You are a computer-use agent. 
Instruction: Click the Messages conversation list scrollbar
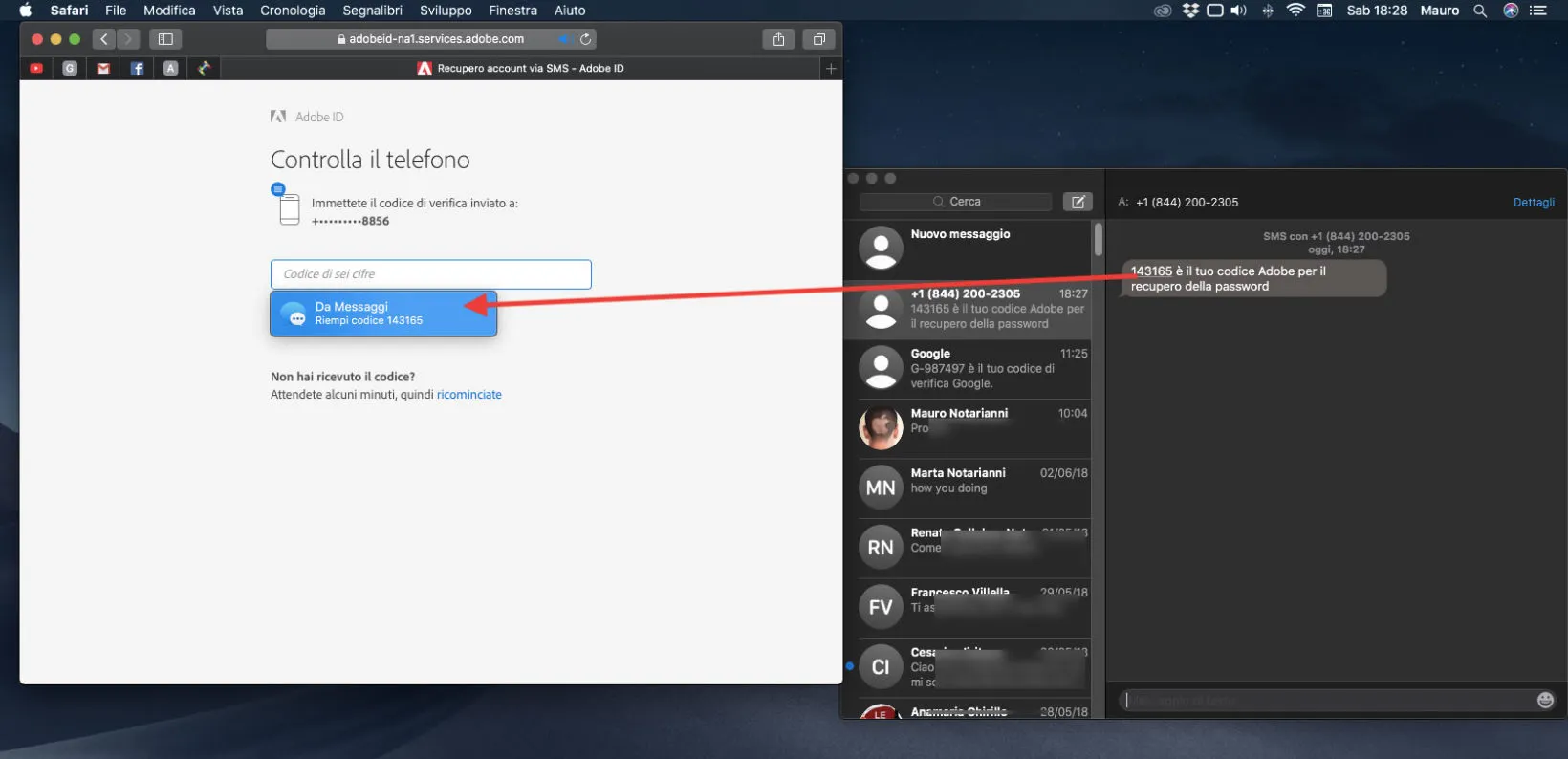1099,239
